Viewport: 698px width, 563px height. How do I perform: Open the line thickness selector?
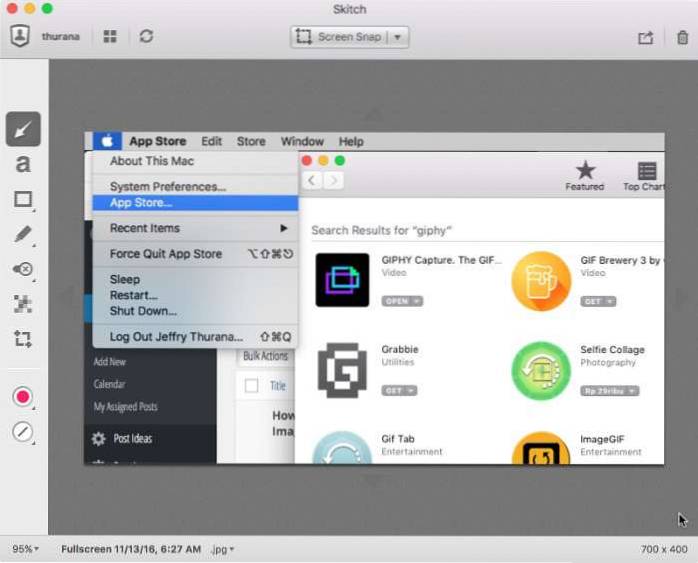23,431
